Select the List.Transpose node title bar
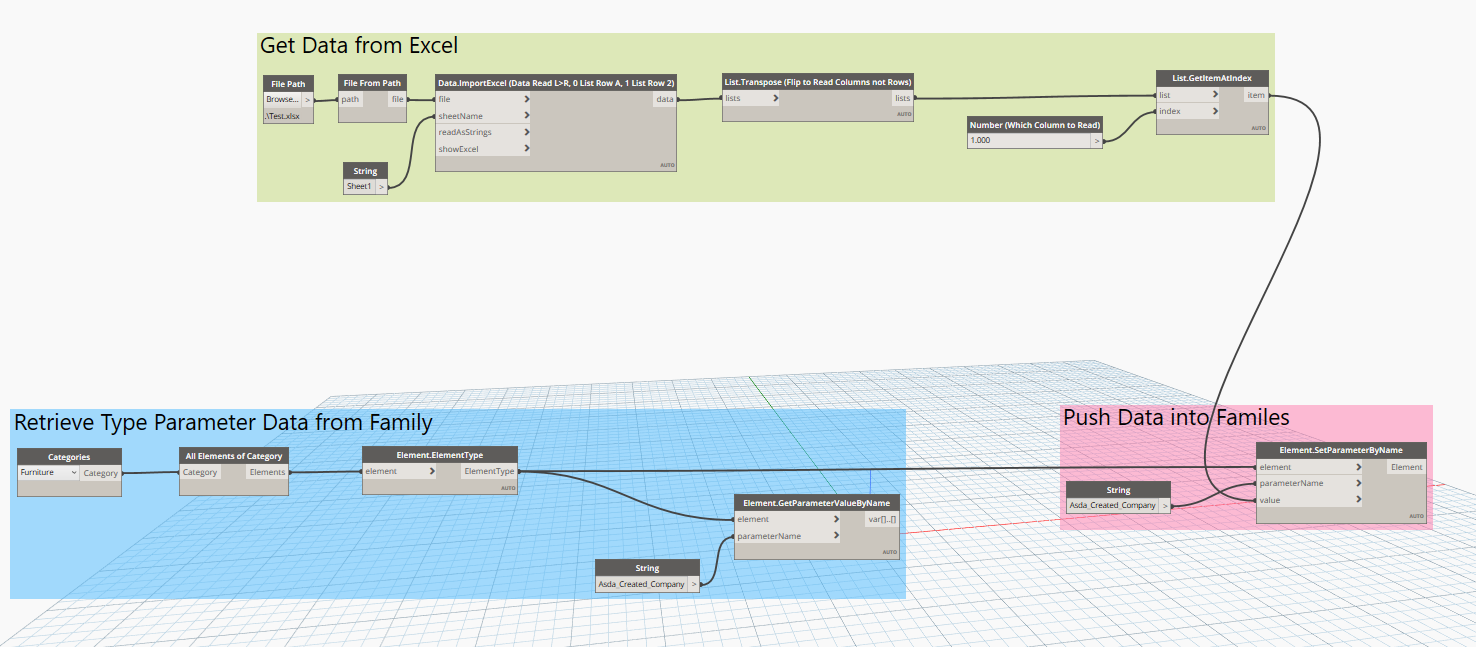Viewport: 1476px width, 647px height. click(x=818, y=82)
